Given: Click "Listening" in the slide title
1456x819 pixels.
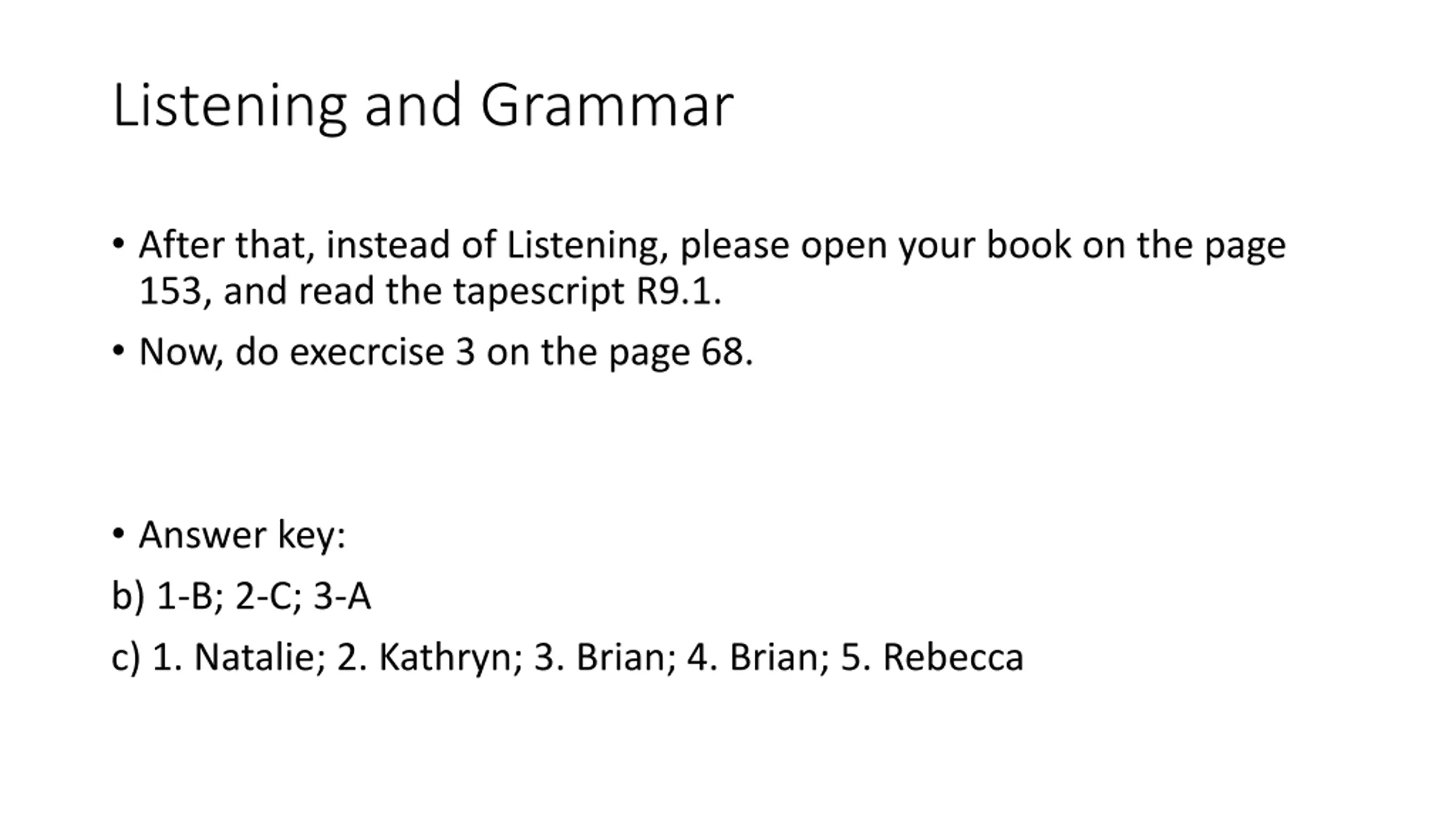Looking at the screenshot, I should coord(229,105).
